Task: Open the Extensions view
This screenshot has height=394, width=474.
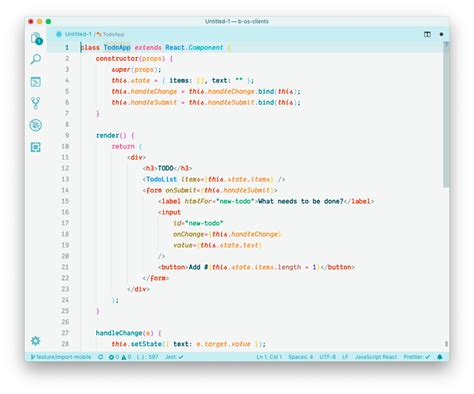Action: point(36,147)
